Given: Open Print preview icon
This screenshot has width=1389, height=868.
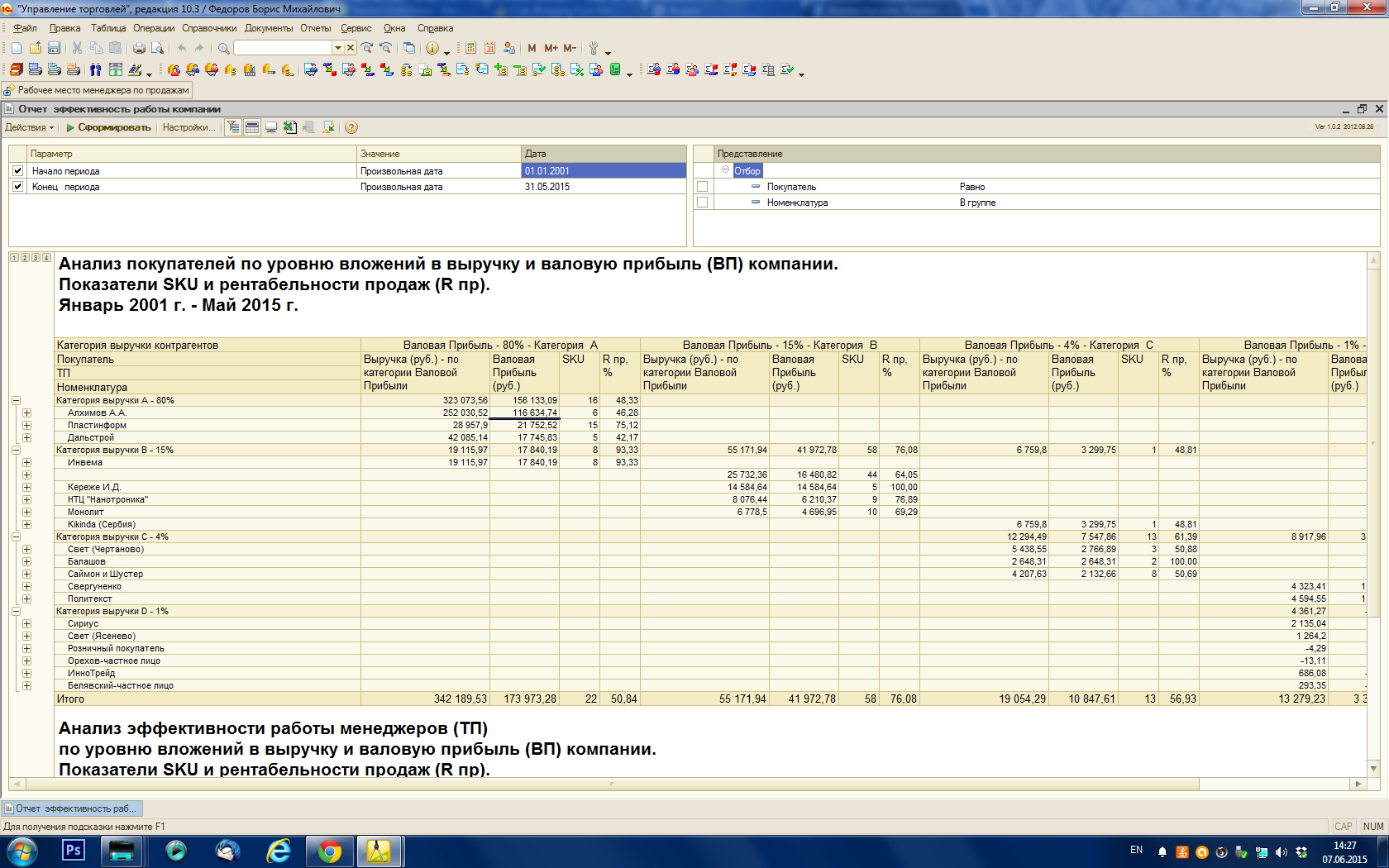Looking at the screenshot, I should coord(157,48).
